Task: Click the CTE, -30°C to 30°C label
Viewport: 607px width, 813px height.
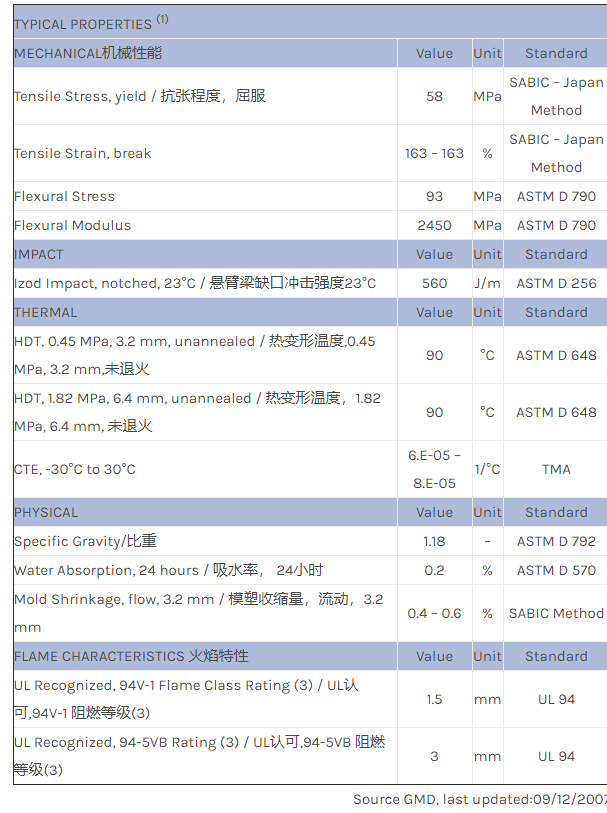Action: [75, 469]
